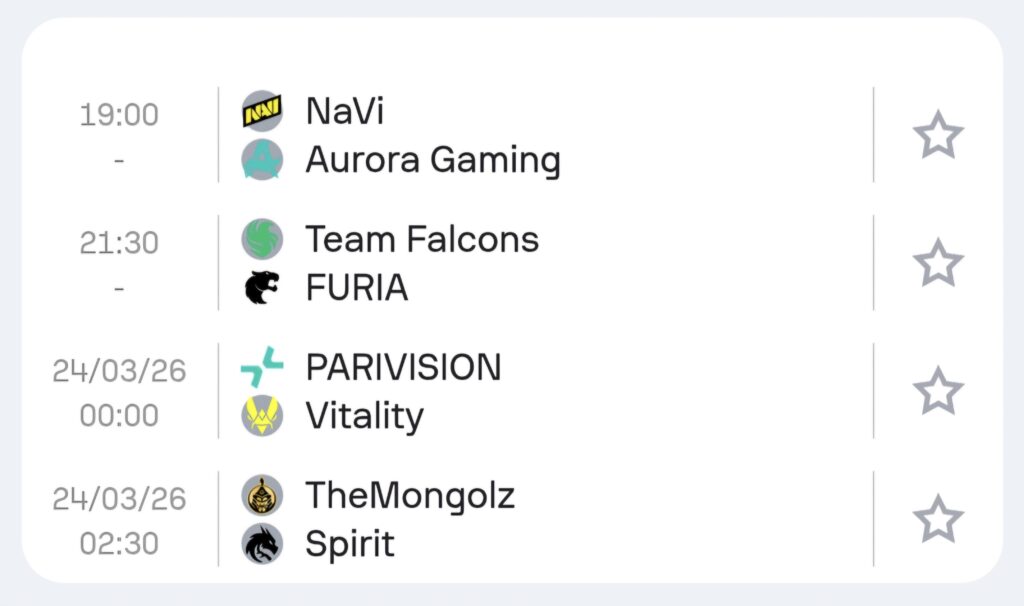Click the NaVi team logo

click(x=262, y=111)
